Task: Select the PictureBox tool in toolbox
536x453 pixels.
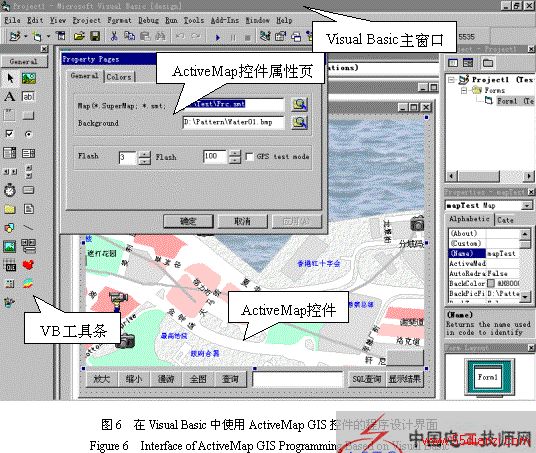Action: point(29,79)
